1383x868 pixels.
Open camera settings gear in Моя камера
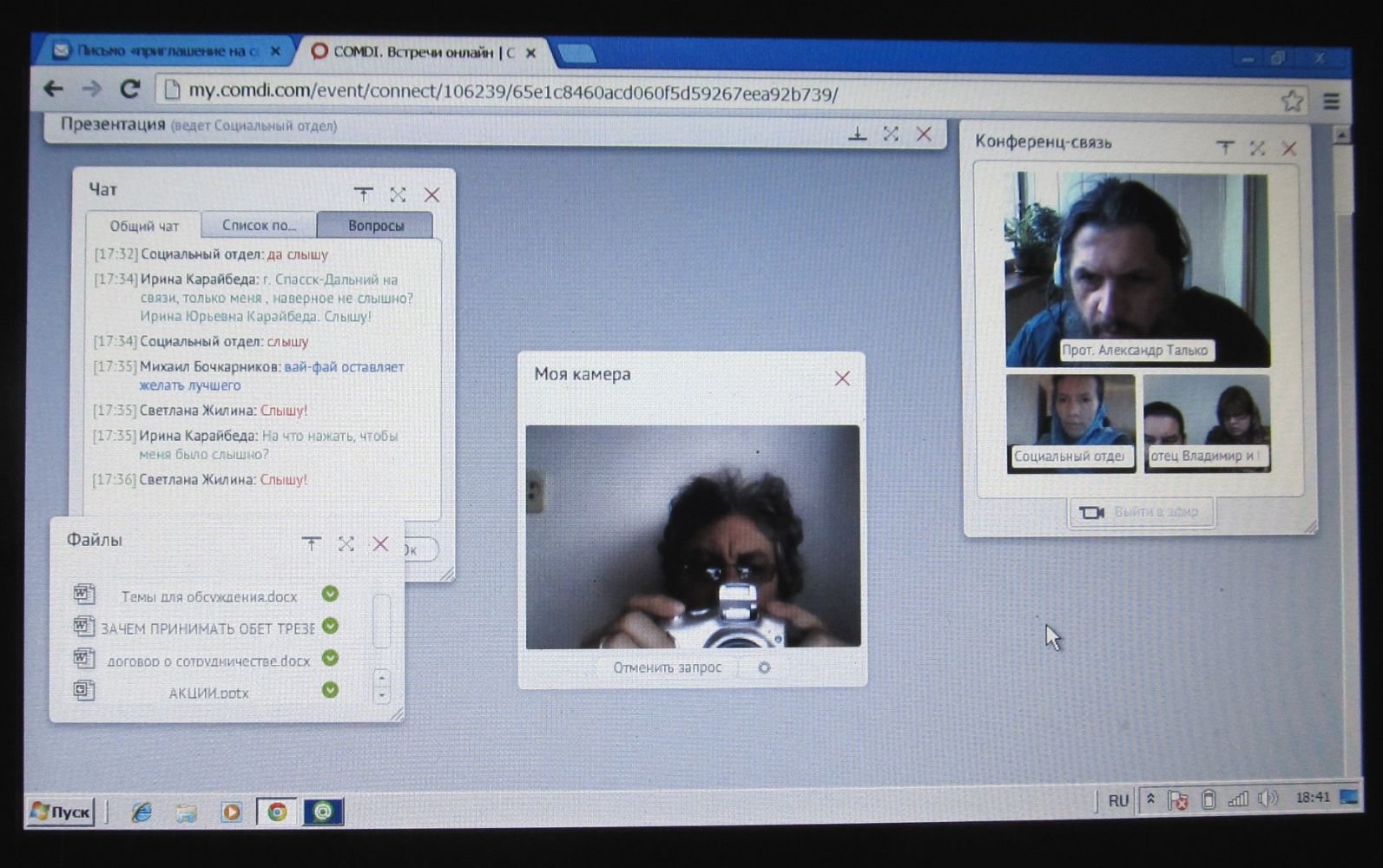pyautogui.click(x=764, y=667)
